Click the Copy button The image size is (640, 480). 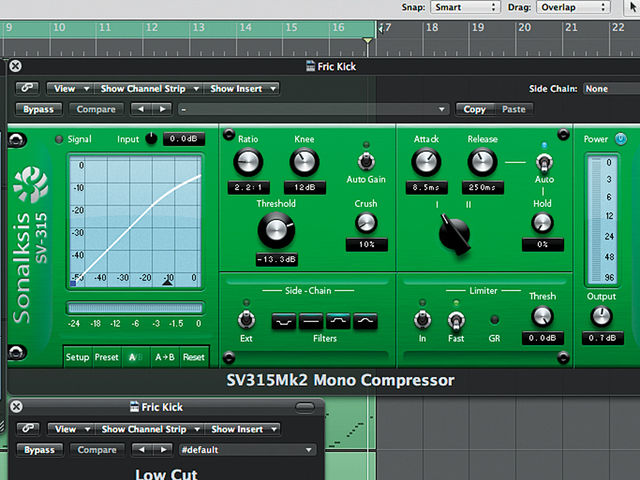click(x=474, y=109)
